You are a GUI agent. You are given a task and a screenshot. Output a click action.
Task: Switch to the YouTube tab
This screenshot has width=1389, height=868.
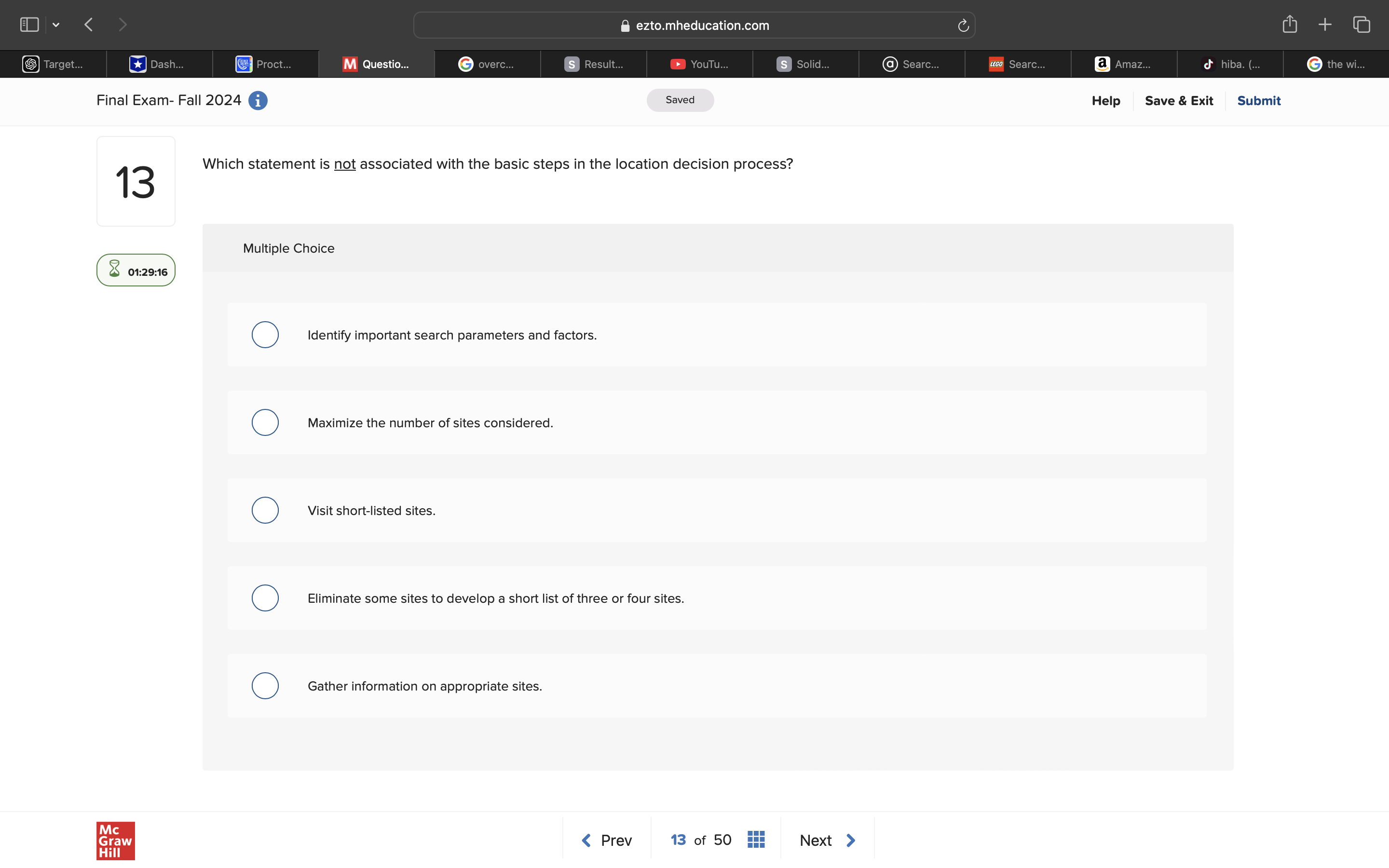tap(699, 64)
